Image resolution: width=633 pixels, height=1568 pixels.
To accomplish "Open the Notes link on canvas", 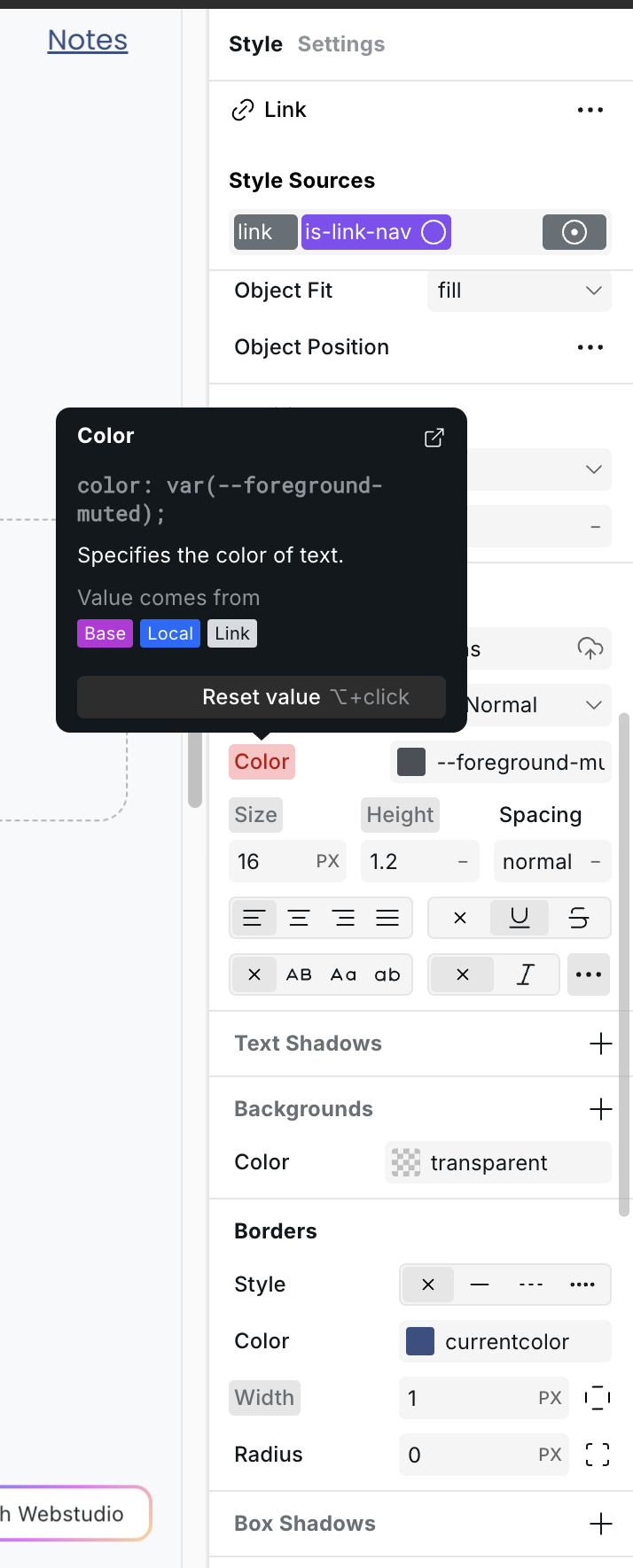I will (x=88, y=40).
